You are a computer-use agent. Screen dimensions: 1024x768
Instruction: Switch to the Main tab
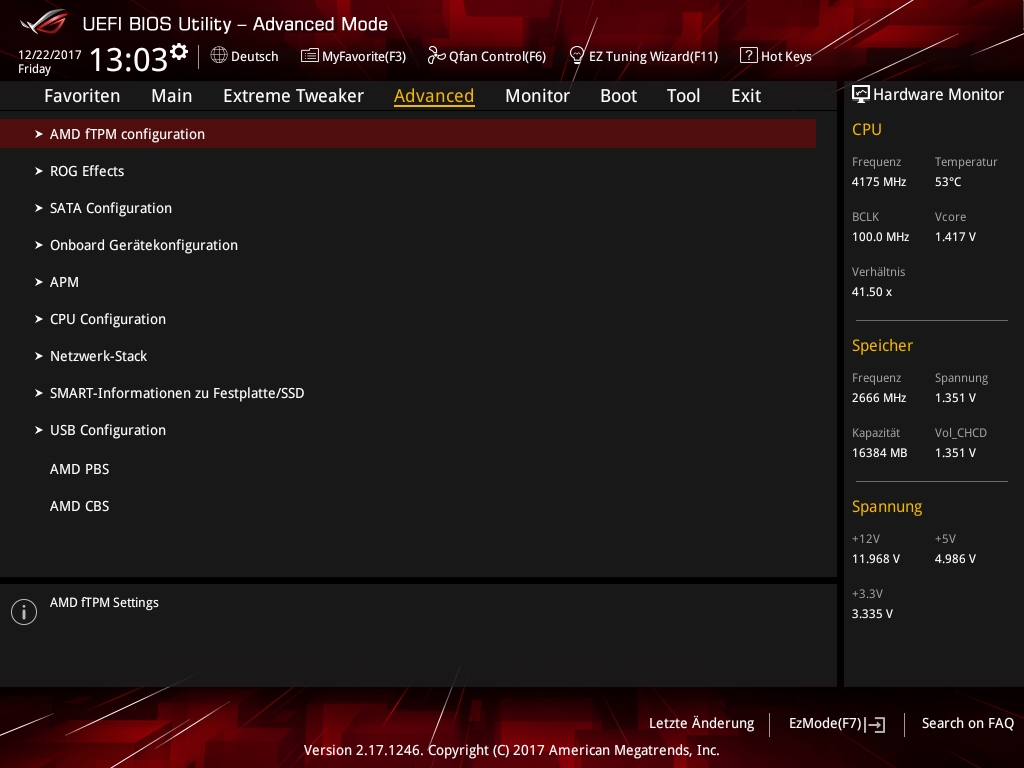(x=172, y=96)
